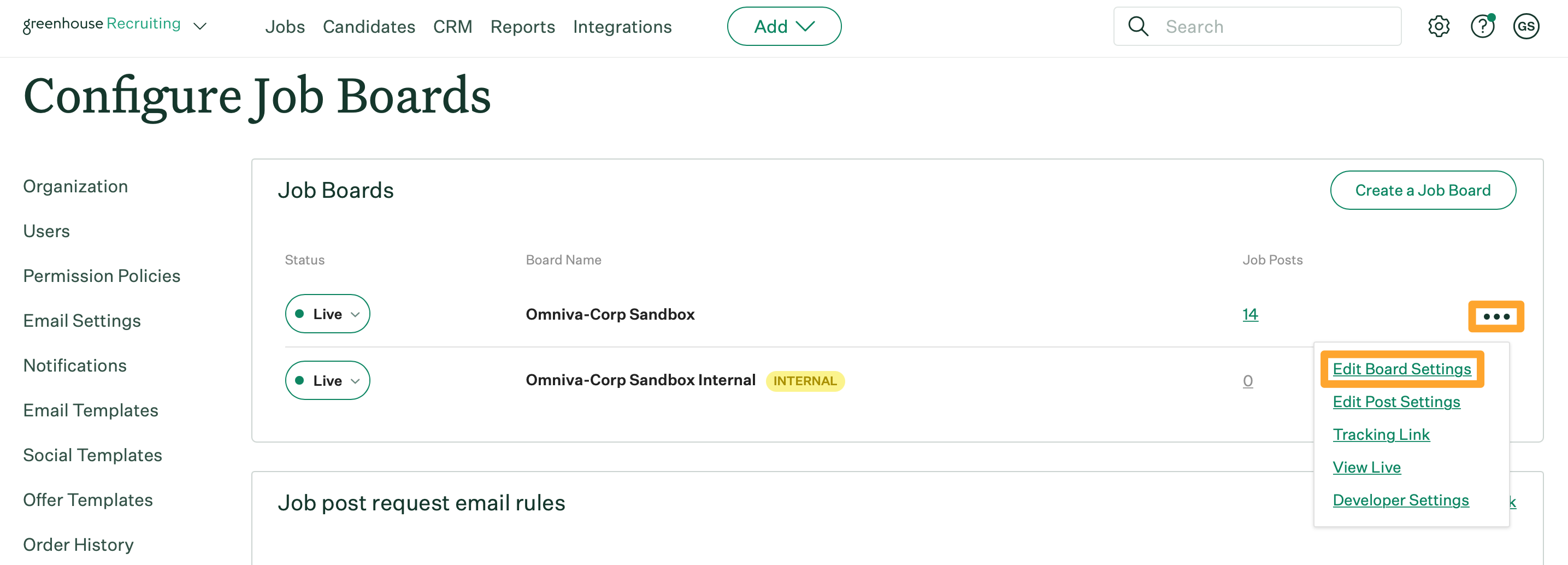
Task: Open the 14 job posts link
Action: (x=1249, y=314)
